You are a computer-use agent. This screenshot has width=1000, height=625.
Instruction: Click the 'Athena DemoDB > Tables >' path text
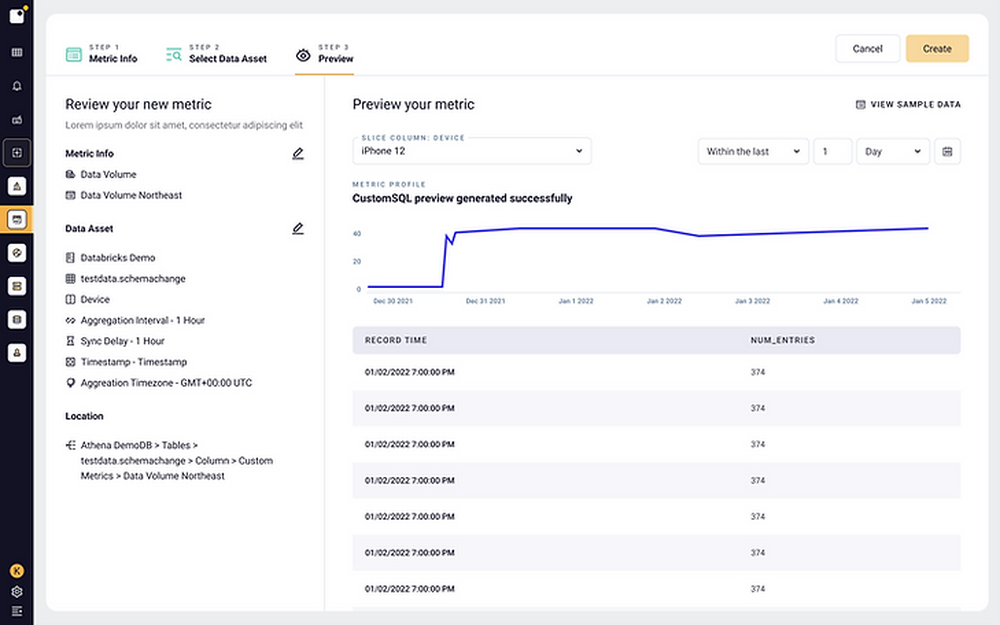(139, 445)
